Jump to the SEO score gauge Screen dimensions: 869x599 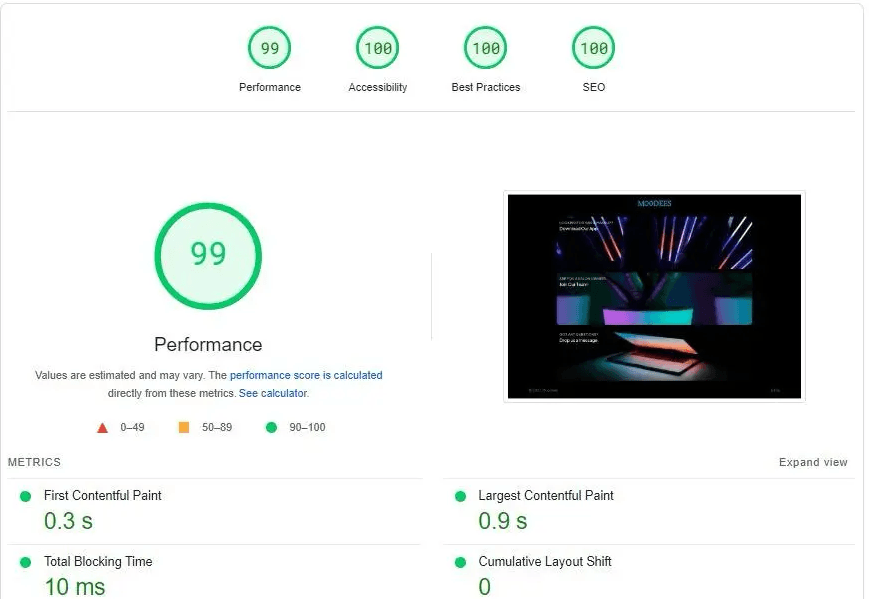click(x=594, y=48)
